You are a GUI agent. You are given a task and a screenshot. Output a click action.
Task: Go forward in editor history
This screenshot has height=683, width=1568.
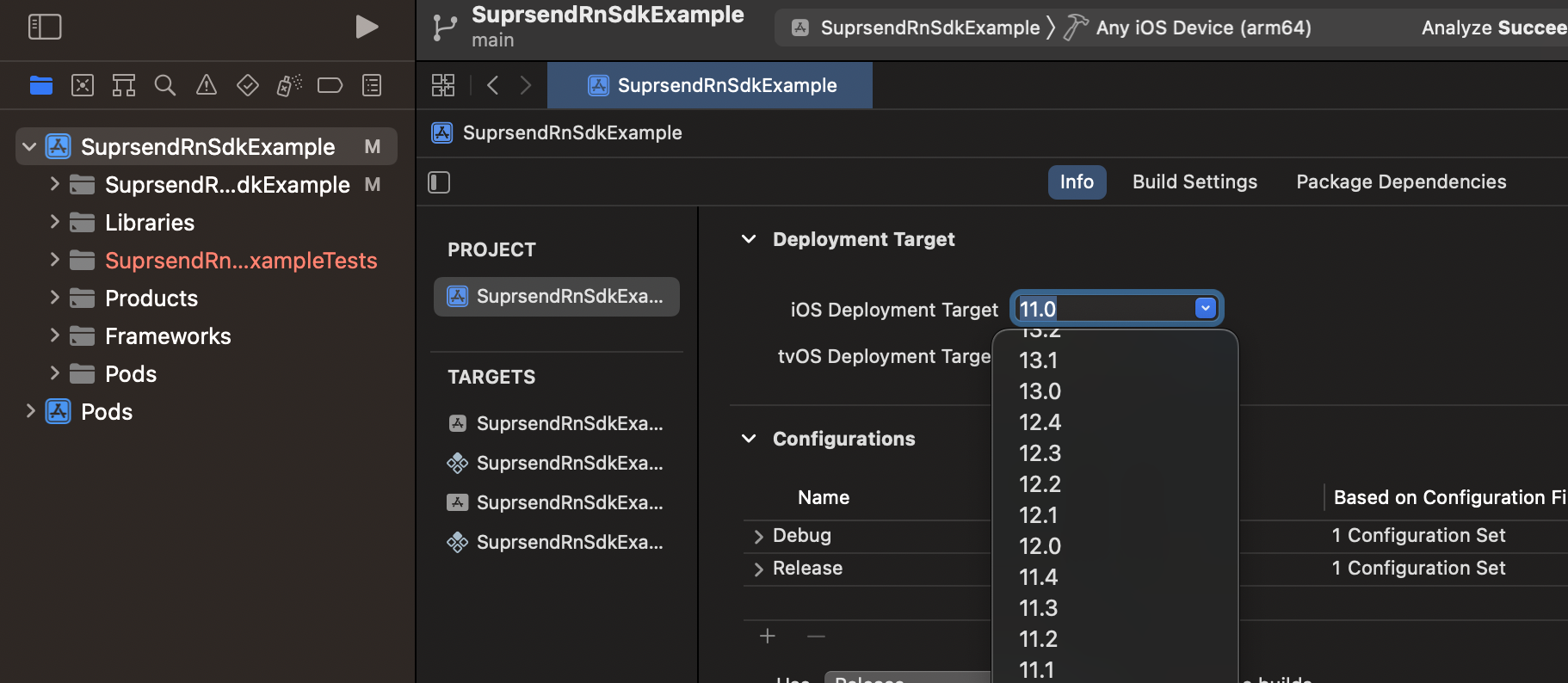click(x=526, y=85)
